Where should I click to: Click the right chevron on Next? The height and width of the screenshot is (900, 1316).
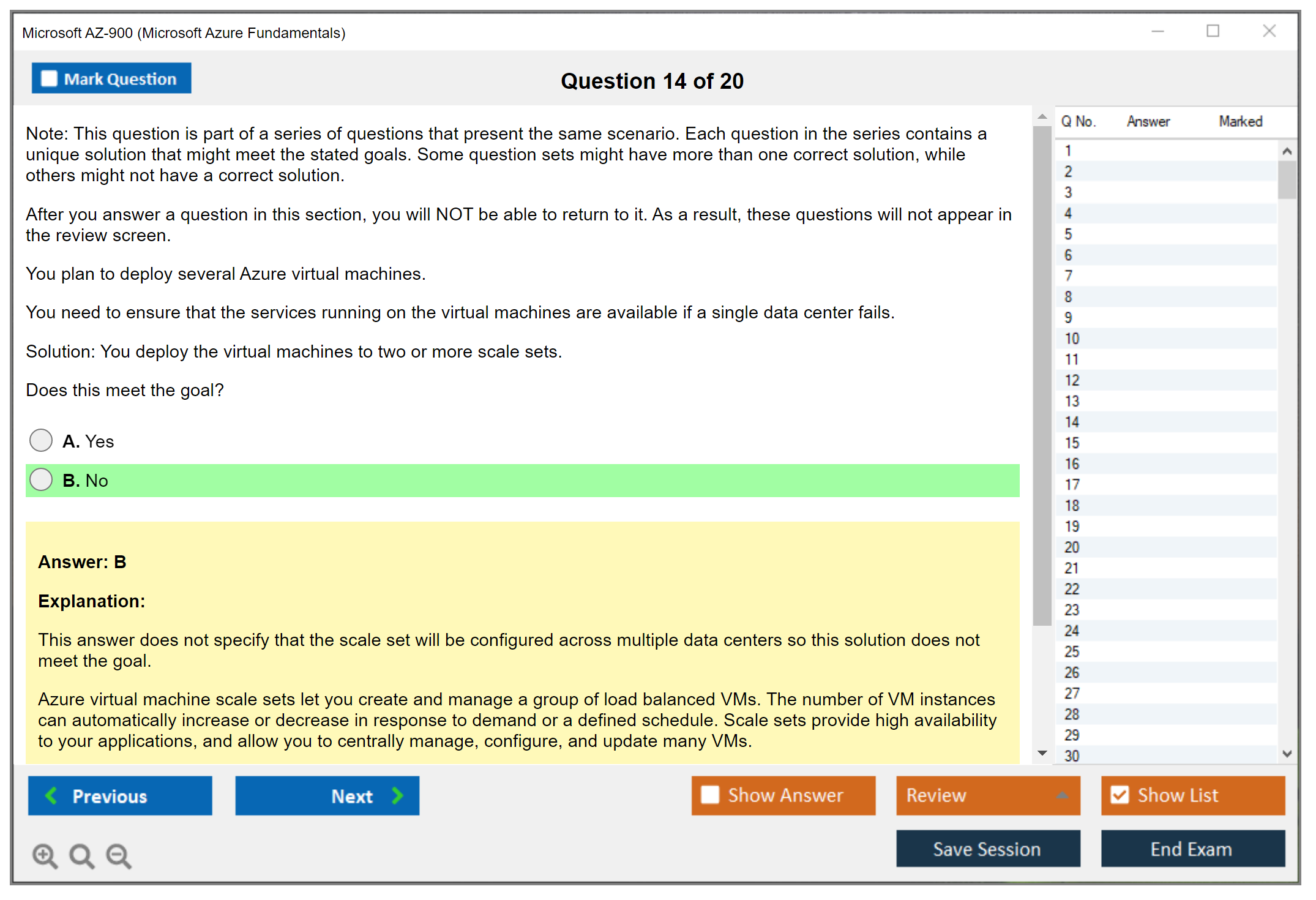[x=398, y=795]
